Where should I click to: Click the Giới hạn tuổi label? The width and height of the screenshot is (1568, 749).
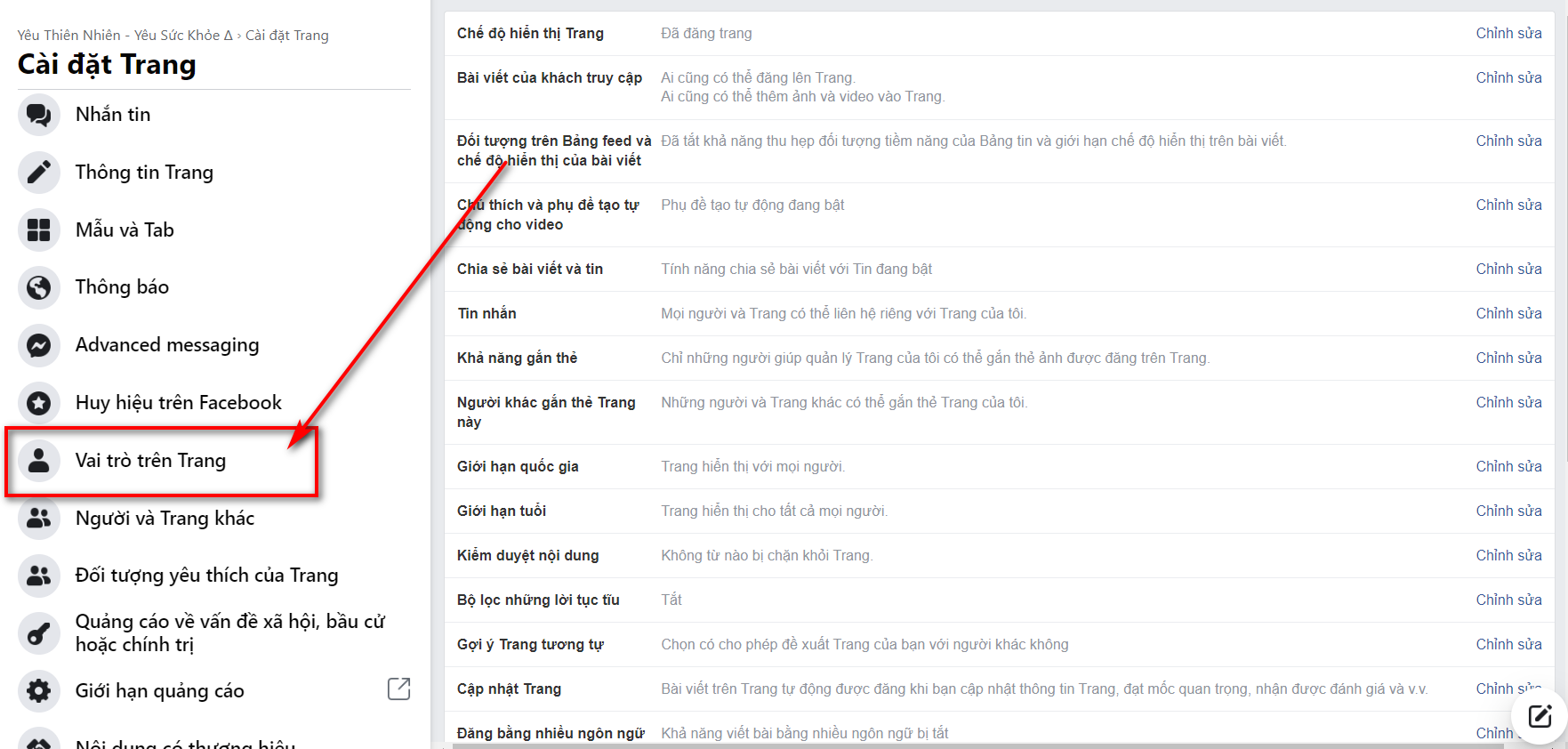[x=502, y=511]
